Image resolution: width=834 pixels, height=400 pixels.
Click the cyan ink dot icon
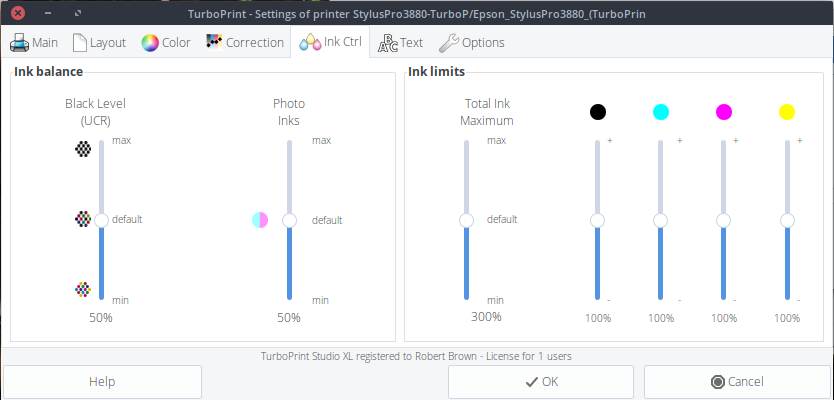coord(661,111)
